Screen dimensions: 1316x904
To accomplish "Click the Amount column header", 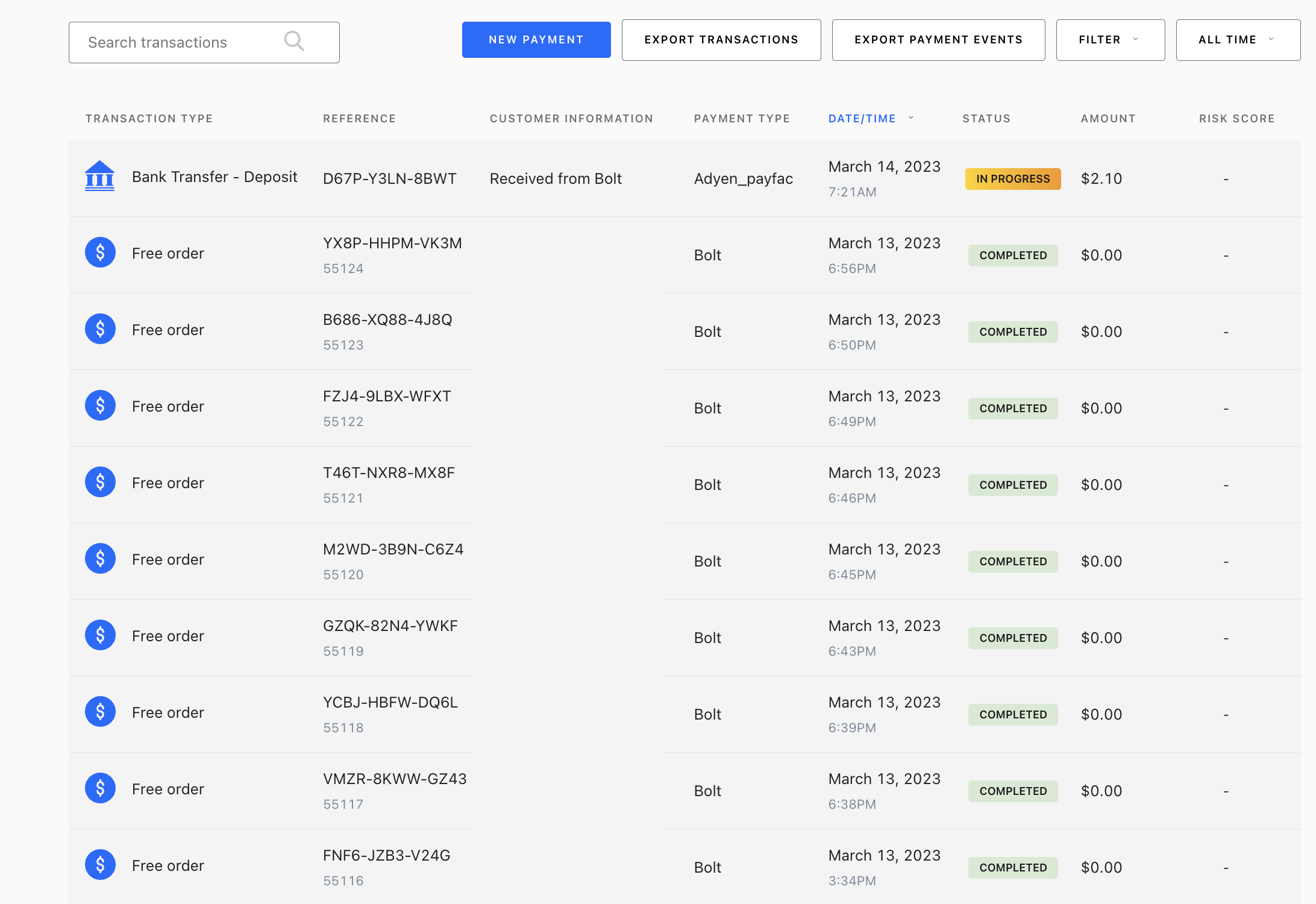I will [1108, 119].
